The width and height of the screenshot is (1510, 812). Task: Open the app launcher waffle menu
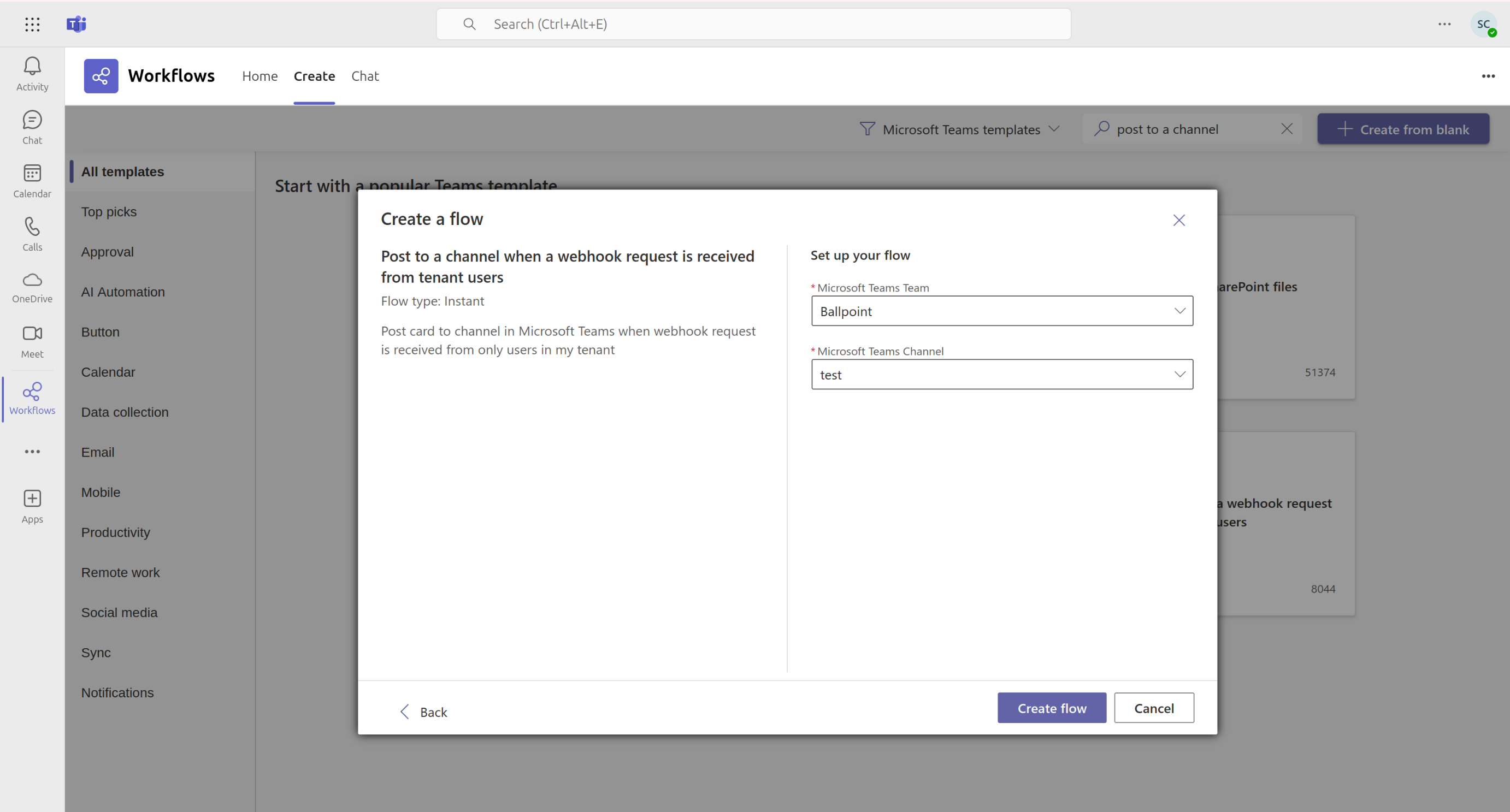(x=32, y=24)
